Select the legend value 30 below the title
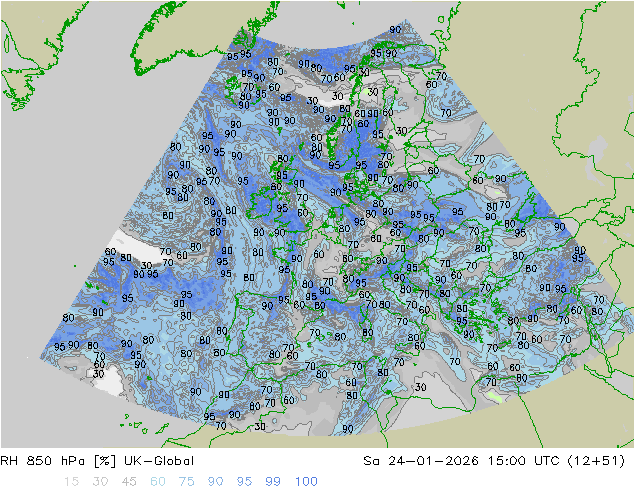The height and width of the screenshot is (490, 634). coord(100,482)
